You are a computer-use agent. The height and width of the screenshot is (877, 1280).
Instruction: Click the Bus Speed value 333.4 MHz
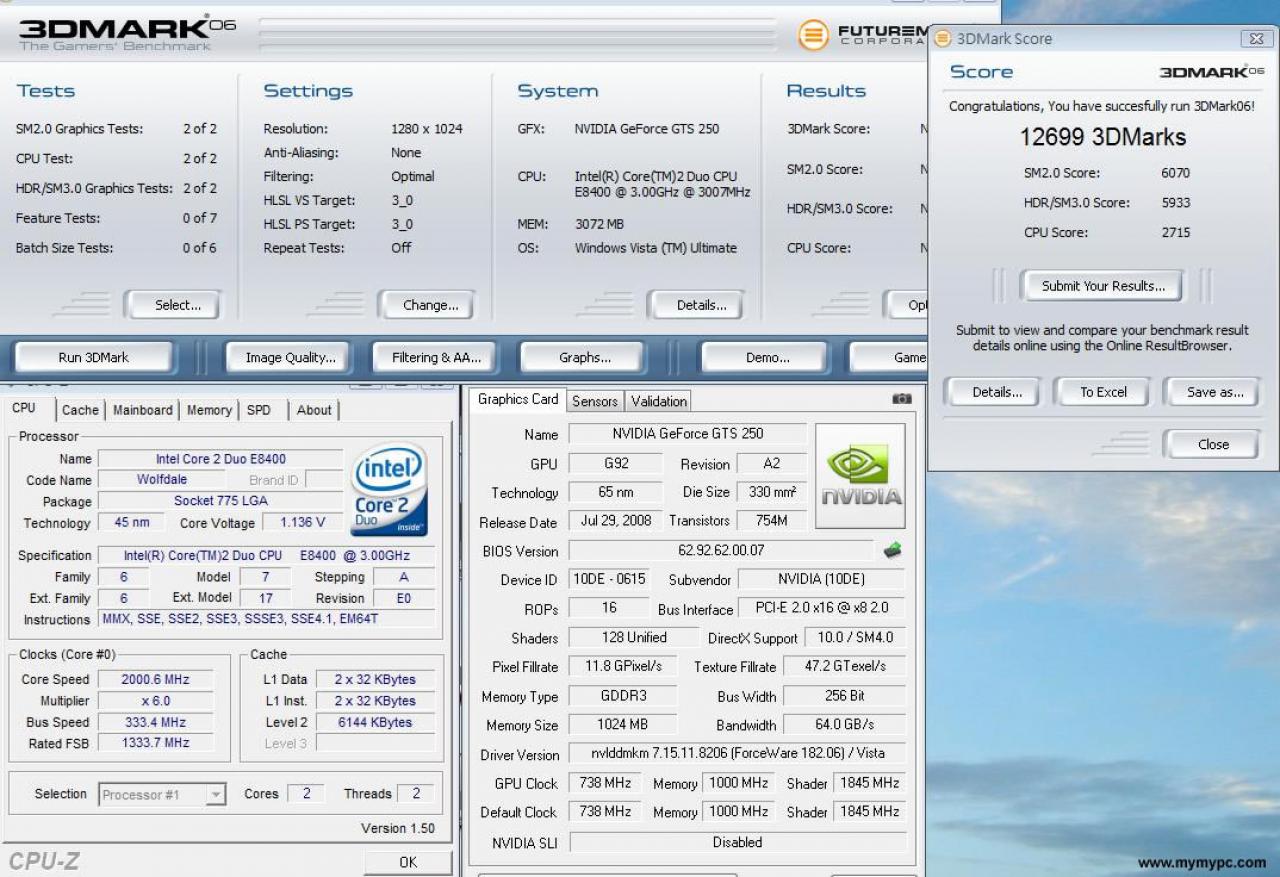[154, 722]
